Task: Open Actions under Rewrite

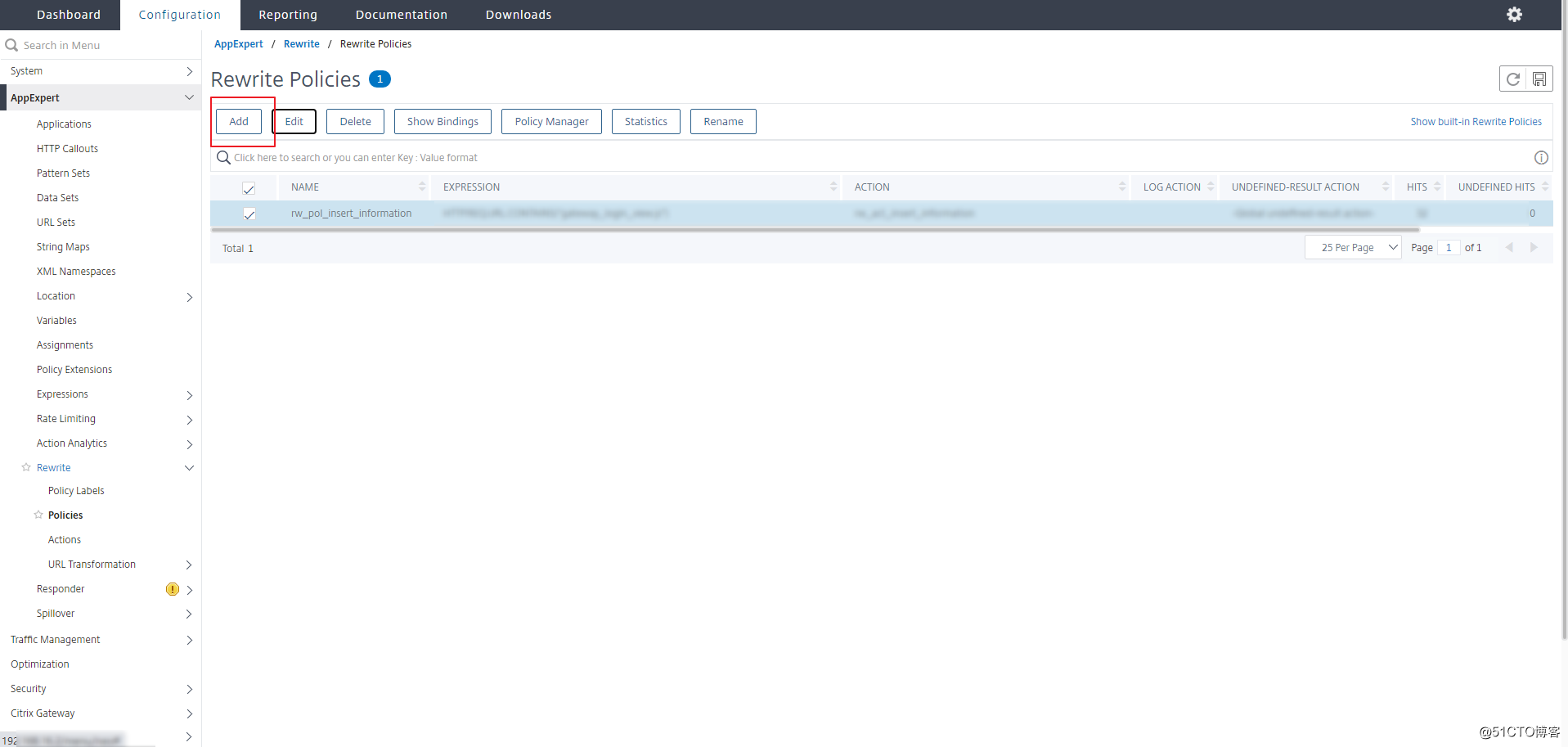Action: click(x=65, y=540)
